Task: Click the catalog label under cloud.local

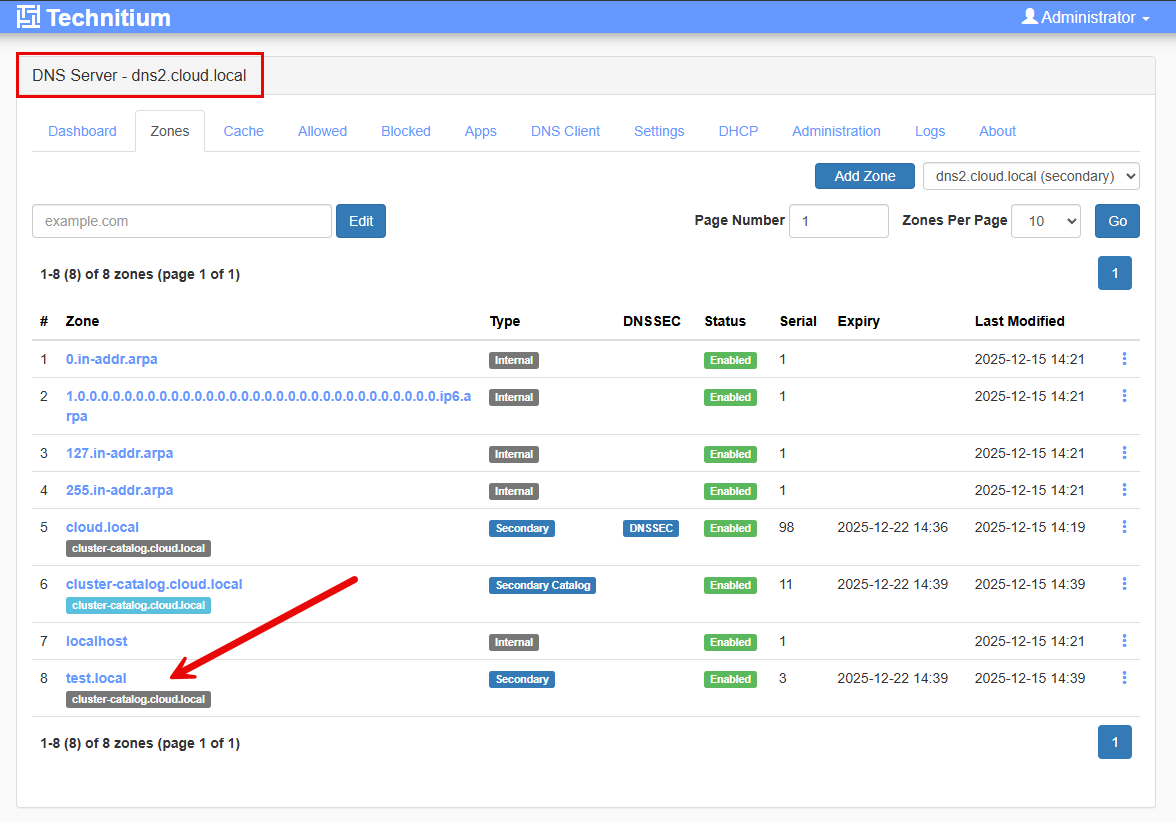Action: click(x=138, y=548)
